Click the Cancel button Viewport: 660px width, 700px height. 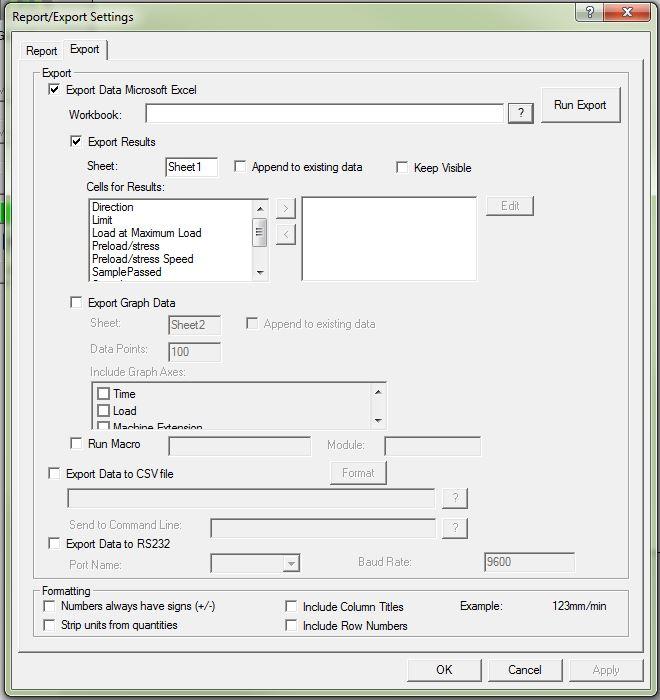525,670
